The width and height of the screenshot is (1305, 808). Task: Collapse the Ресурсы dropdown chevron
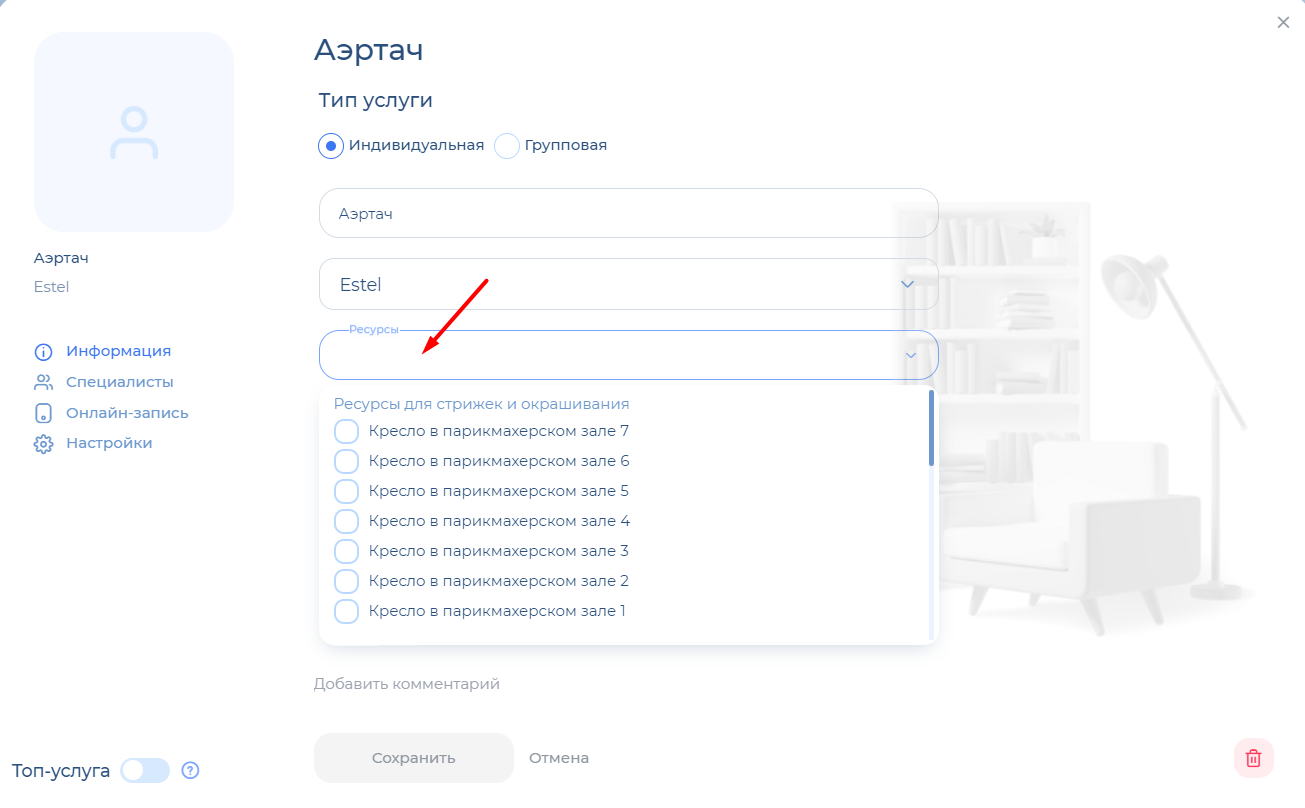click(x=911, y=355)
